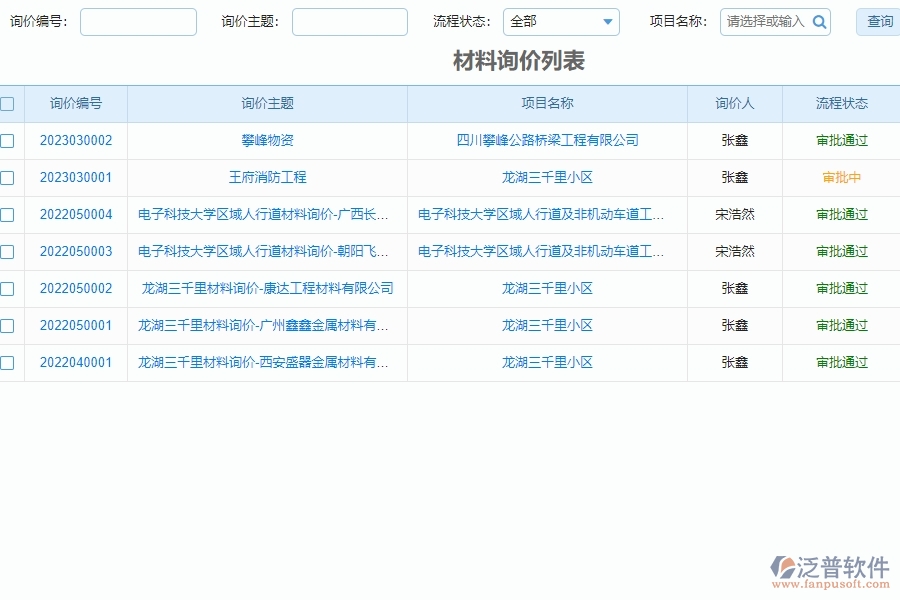Check the checkbox for row 2023030002
Viewport: 900px width, 600px height.
(8, 140)
